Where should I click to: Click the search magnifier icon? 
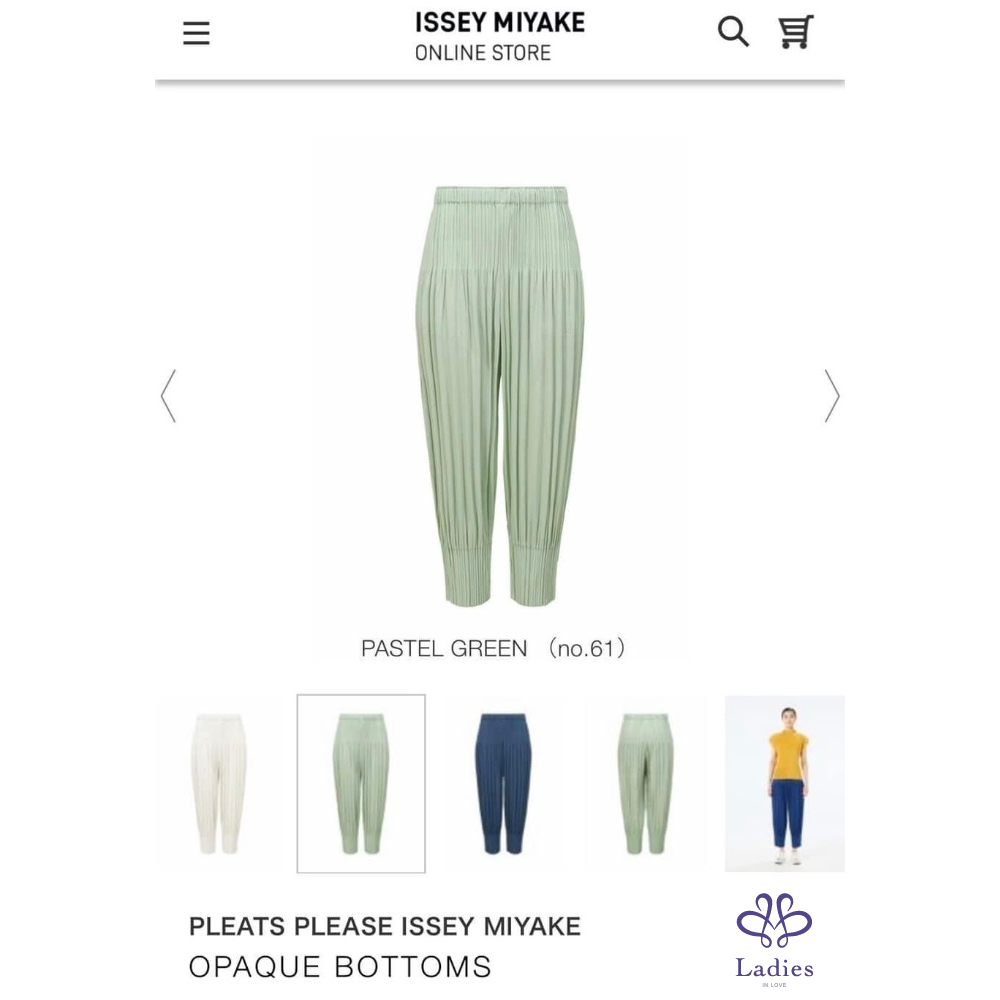click(x=733, y=32)
